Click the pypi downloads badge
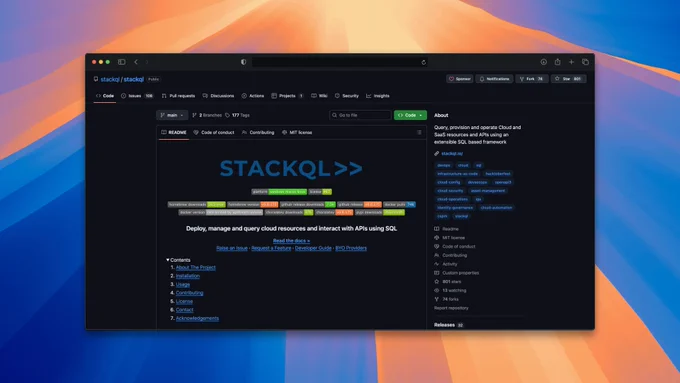The width and height of the screenshot is (680, 383). click(379, 213)
